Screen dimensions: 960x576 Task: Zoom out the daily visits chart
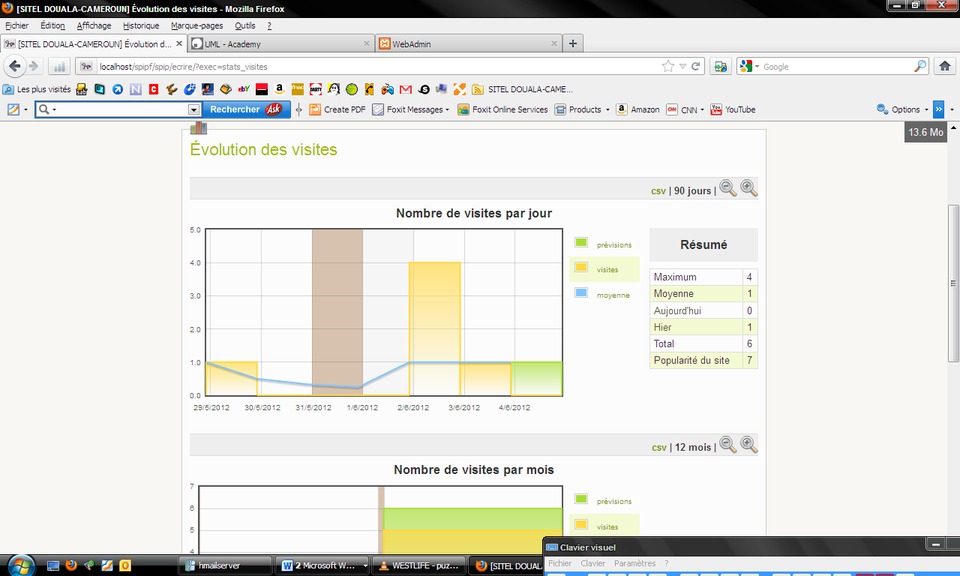[728, 189]
